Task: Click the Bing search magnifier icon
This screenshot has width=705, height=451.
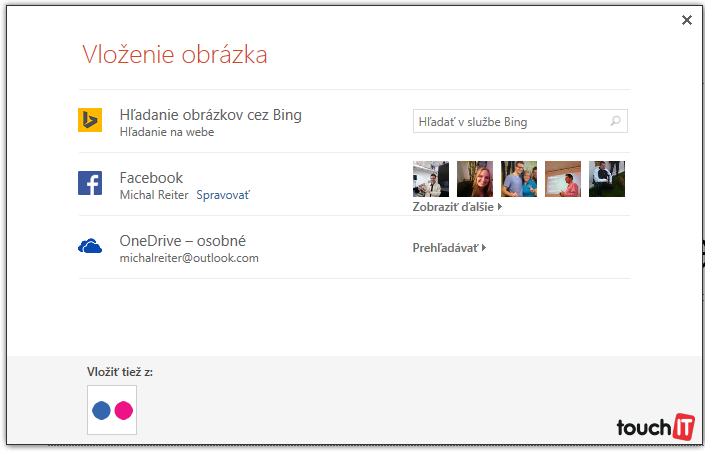Action: [x=616, y=122]
